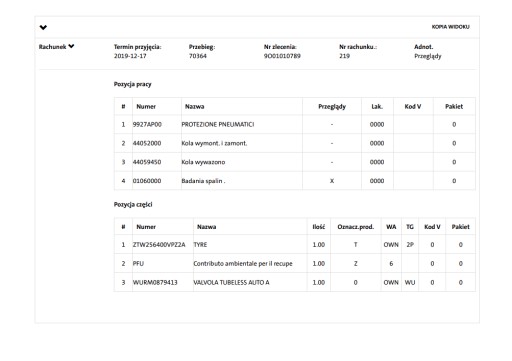
Task: Select PROTEZIONE PNEUMATICI row
Action: [x=295, y=125]
